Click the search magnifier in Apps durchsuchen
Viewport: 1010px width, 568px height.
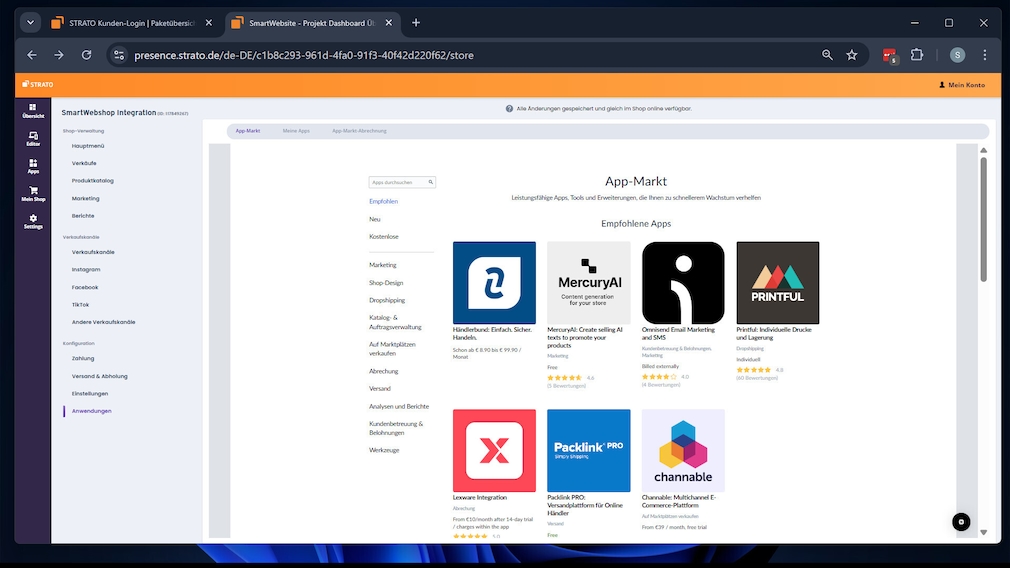pyautogui.click(x=431, y=182)
